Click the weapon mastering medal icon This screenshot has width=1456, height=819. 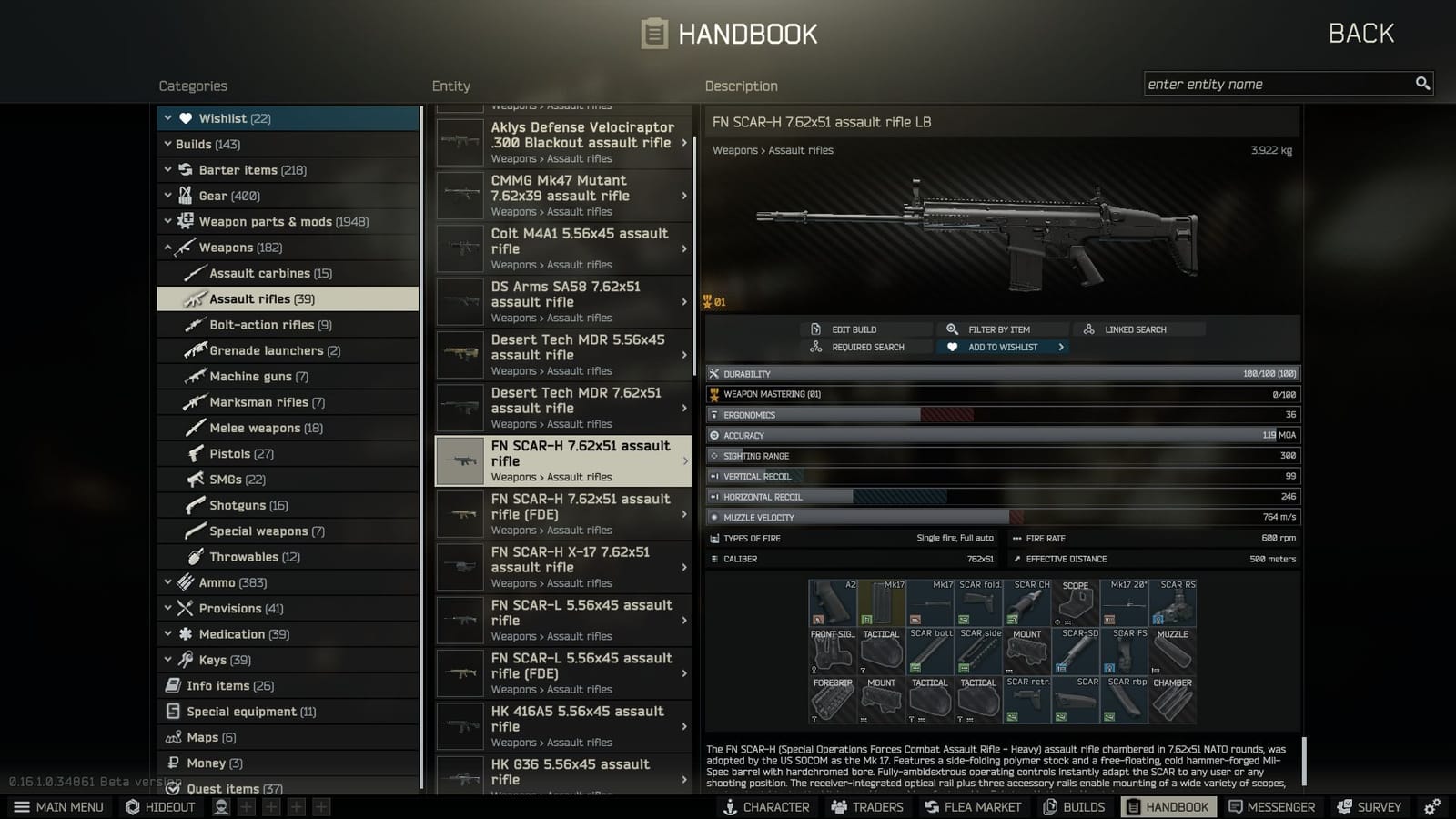click(x=715, y=394)
